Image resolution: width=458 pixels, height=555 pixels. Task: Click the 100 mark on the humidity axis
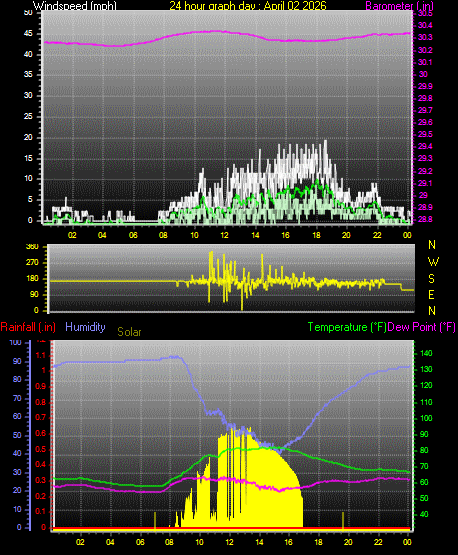(15, 342)
